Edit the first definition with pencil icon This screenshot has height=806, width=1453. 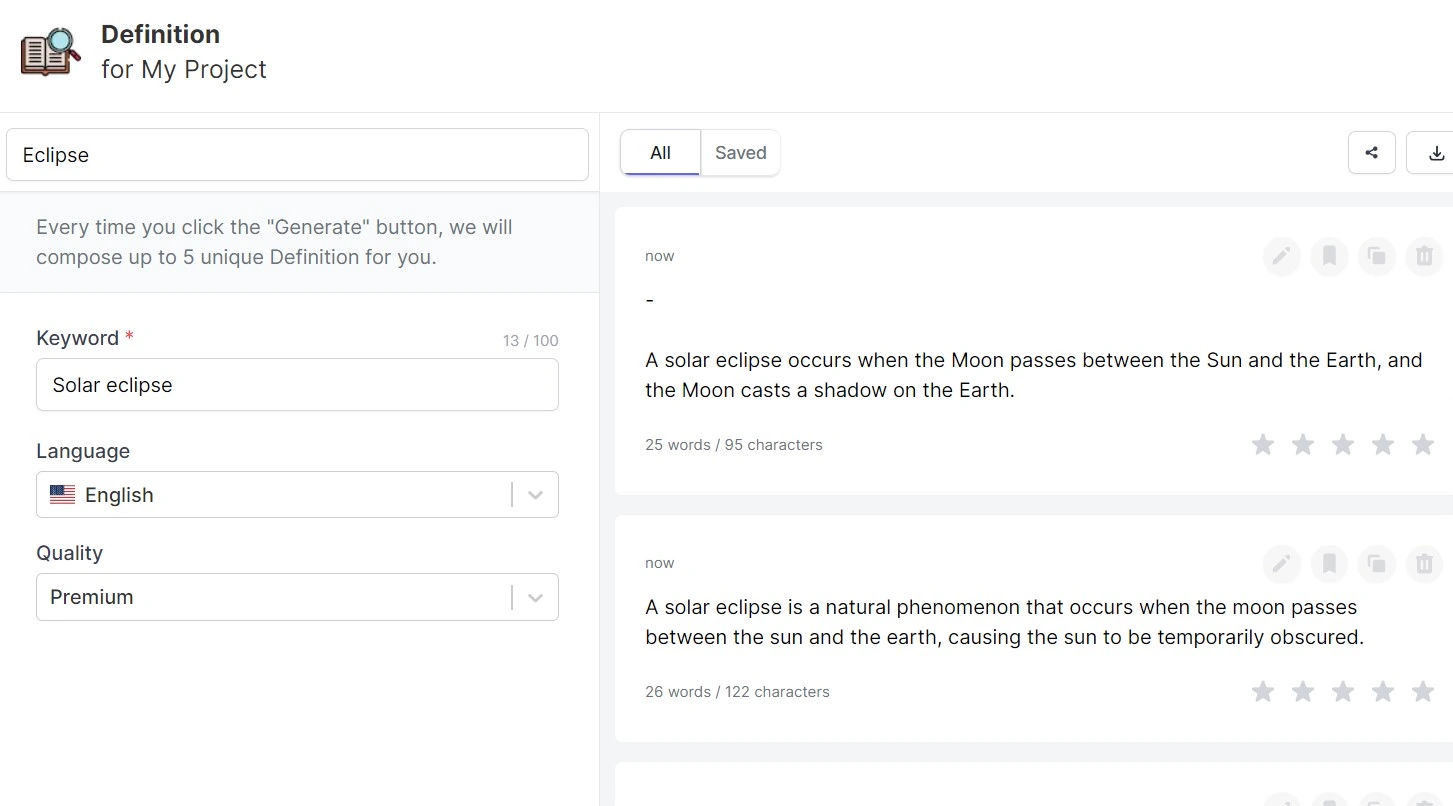pos(1281,257)
